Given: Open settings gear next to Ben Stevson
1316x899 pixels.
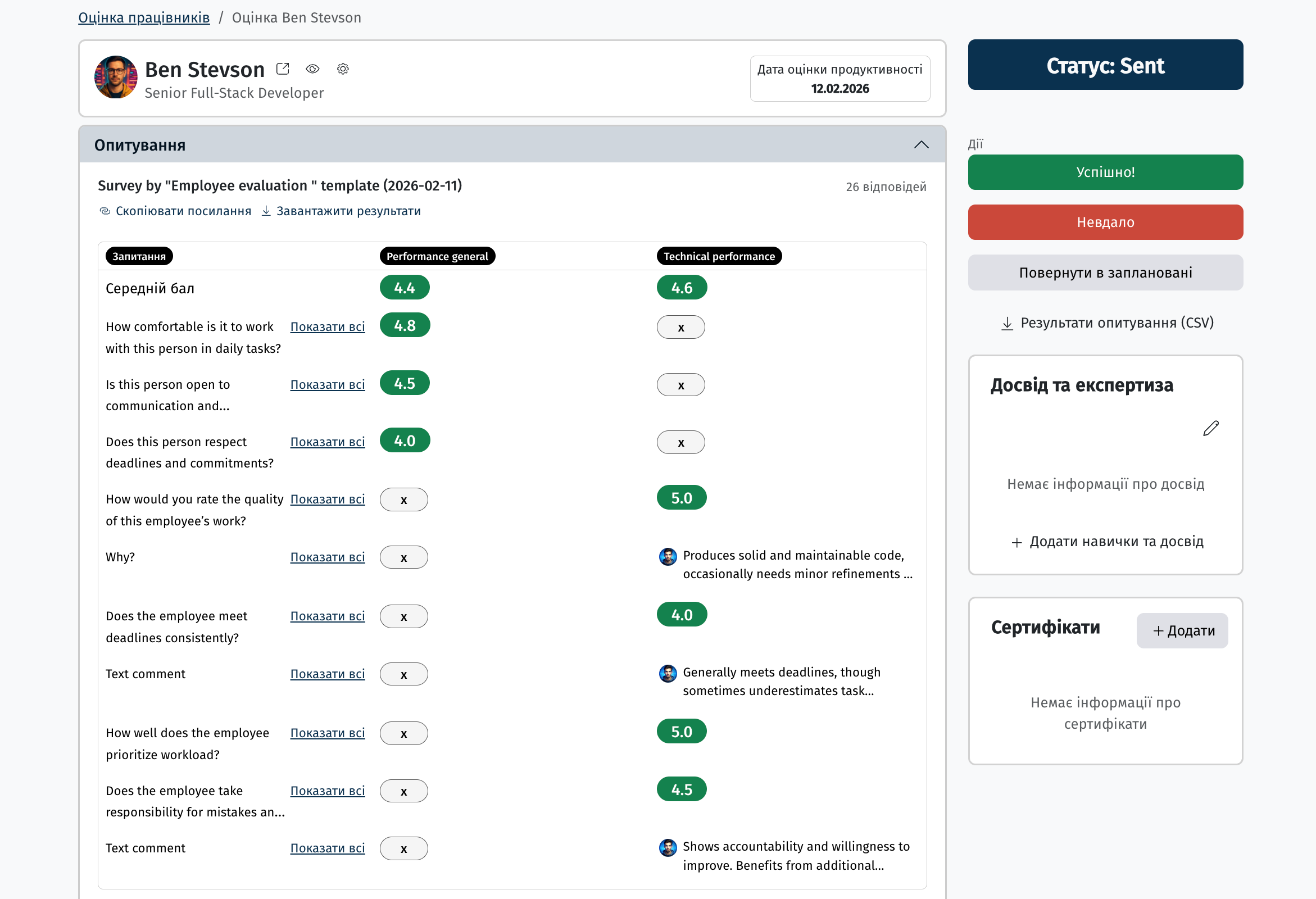Looking at the screenshot, I should tap(343, 69).
